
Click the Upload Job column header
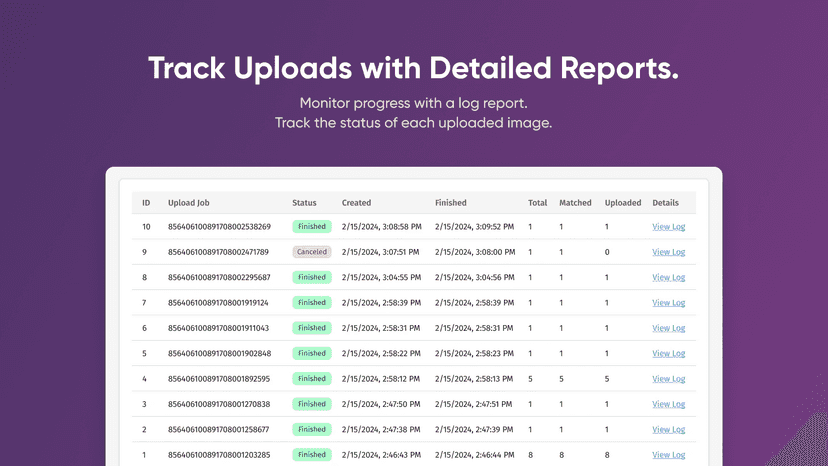[x=189, y=203]
